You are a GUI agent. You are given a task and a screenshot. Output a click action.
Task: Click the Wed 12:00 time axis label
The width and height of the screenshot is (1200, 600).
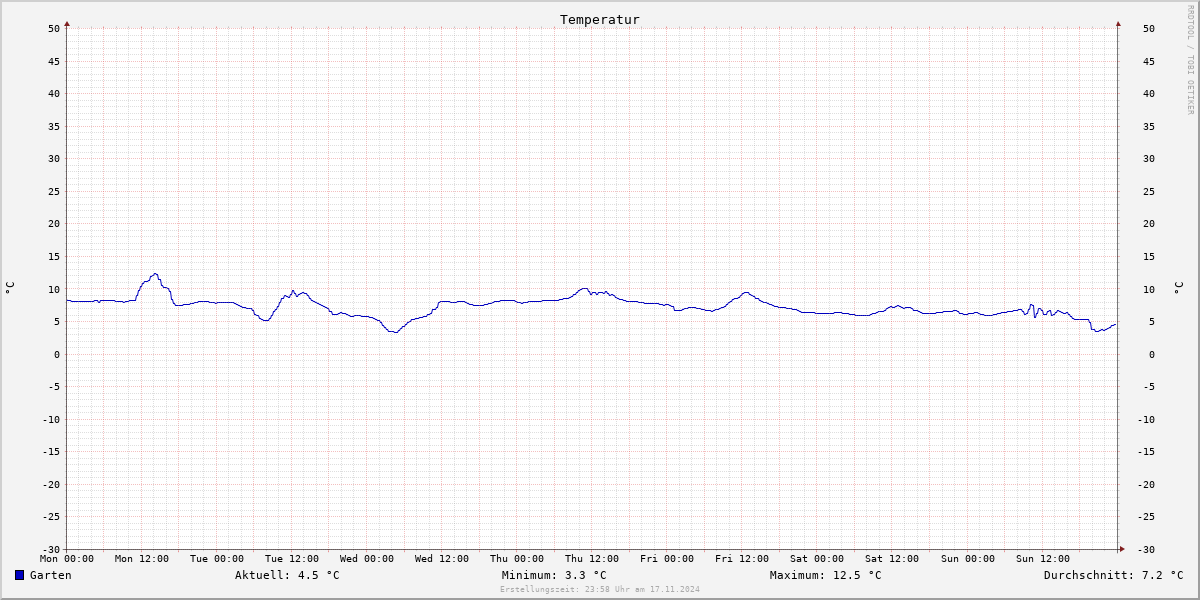pyautogui.click(x=442, y=559)
